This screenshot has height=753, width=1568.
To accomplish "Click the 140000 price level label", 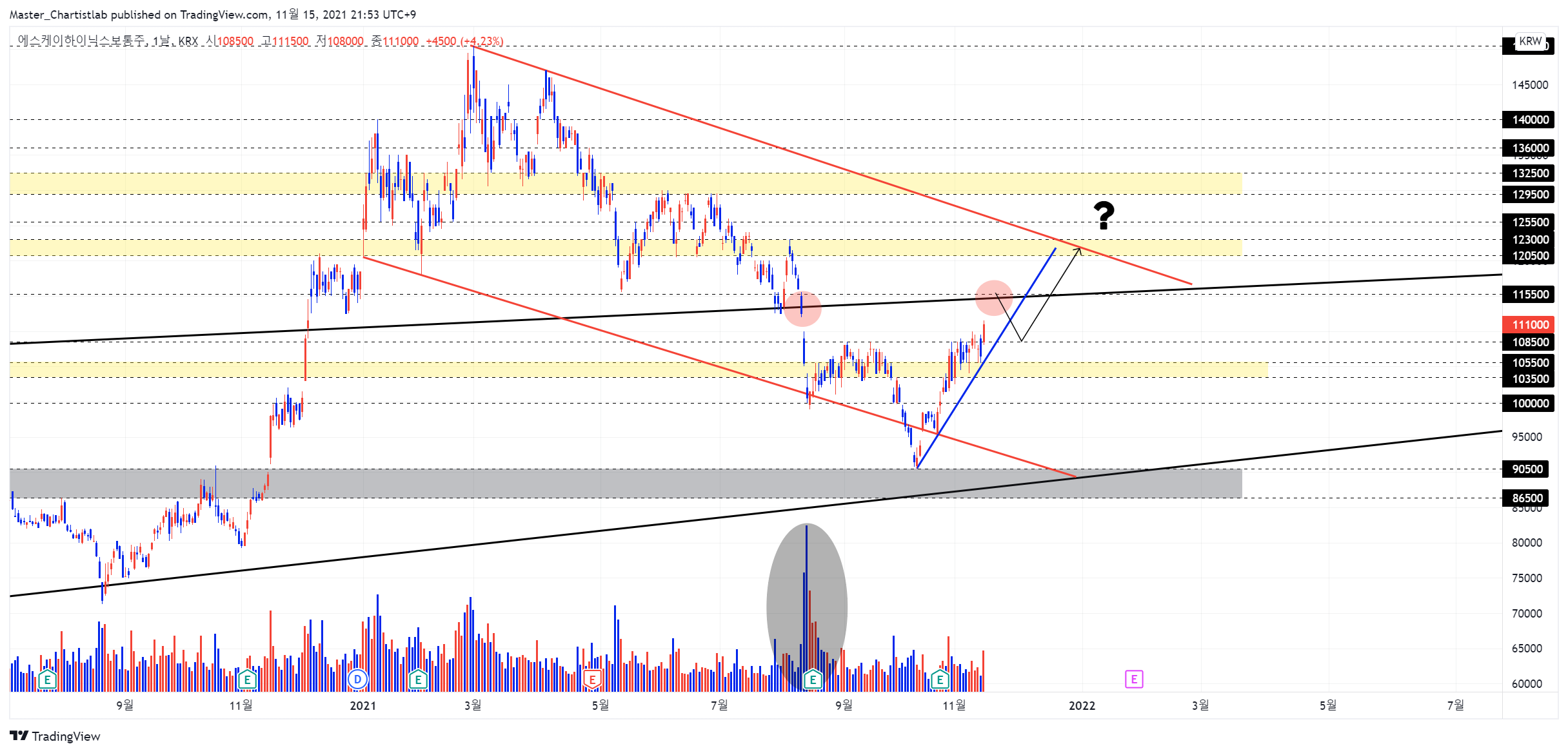I will click(x=1528, y=119).
